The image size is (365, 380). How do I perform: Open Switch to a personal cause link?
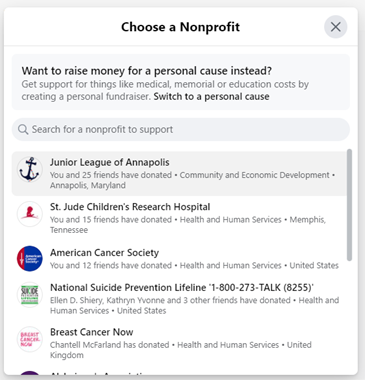click(x=211, y=97)
